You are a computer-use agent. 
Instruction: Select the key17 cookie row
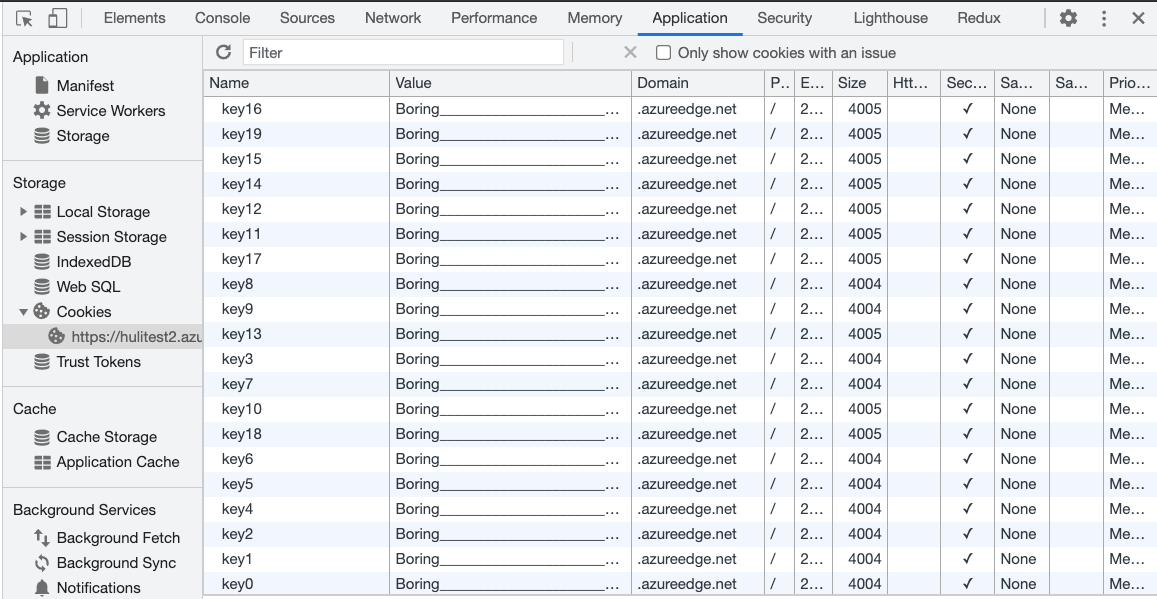tap(680, 259)
